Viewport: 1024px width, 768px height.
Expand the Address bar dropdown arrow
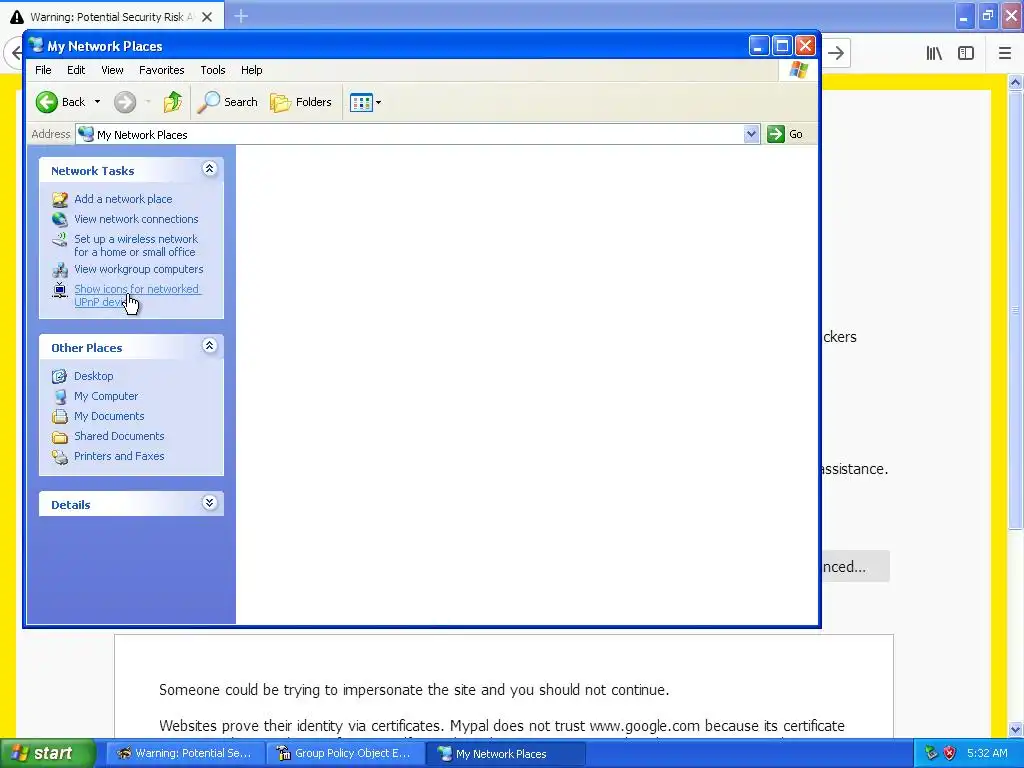[751, 134]
